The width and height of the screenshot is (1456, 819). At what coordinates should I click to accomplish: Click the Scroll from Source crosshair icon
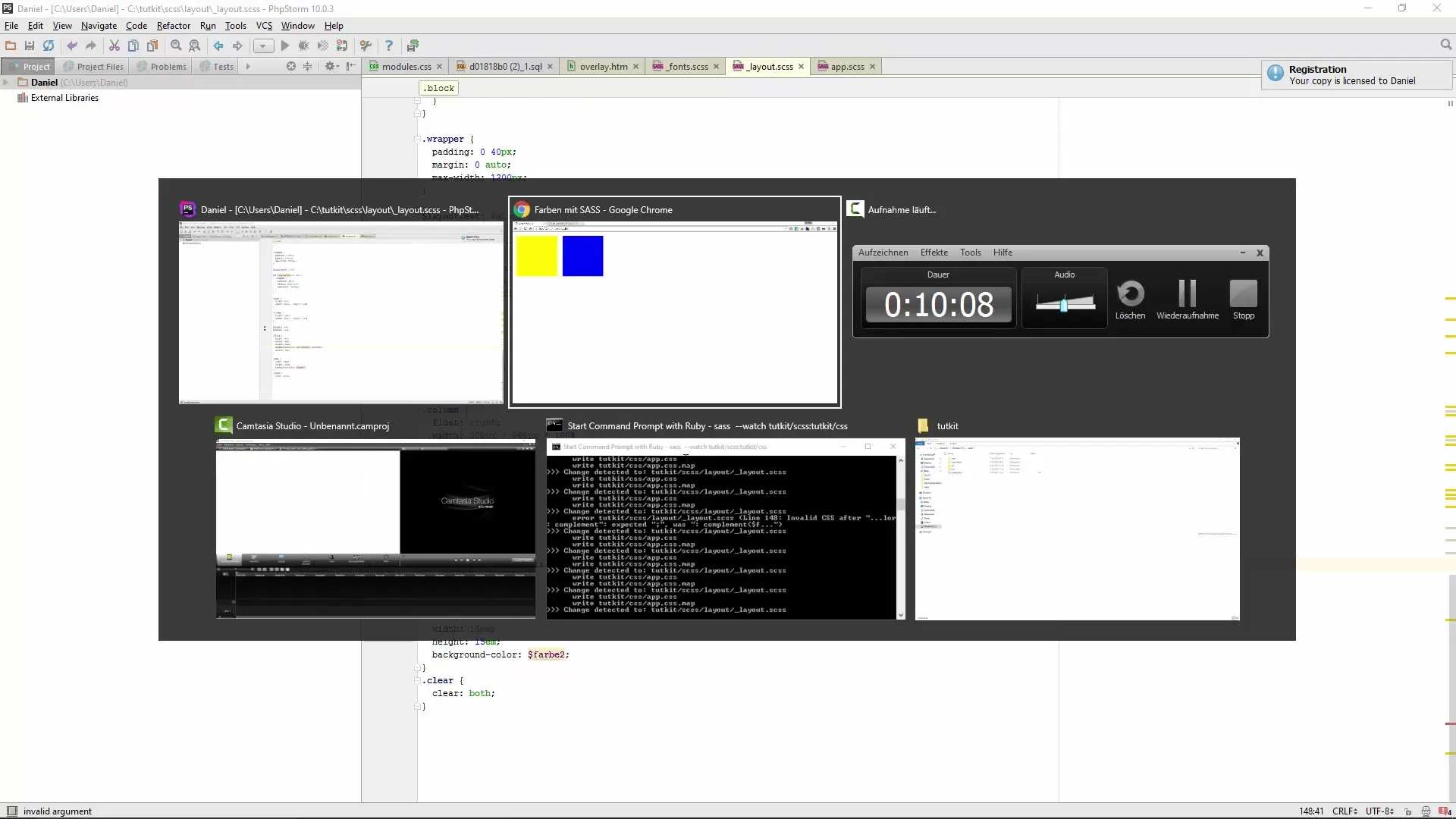[x=291, y=67]
